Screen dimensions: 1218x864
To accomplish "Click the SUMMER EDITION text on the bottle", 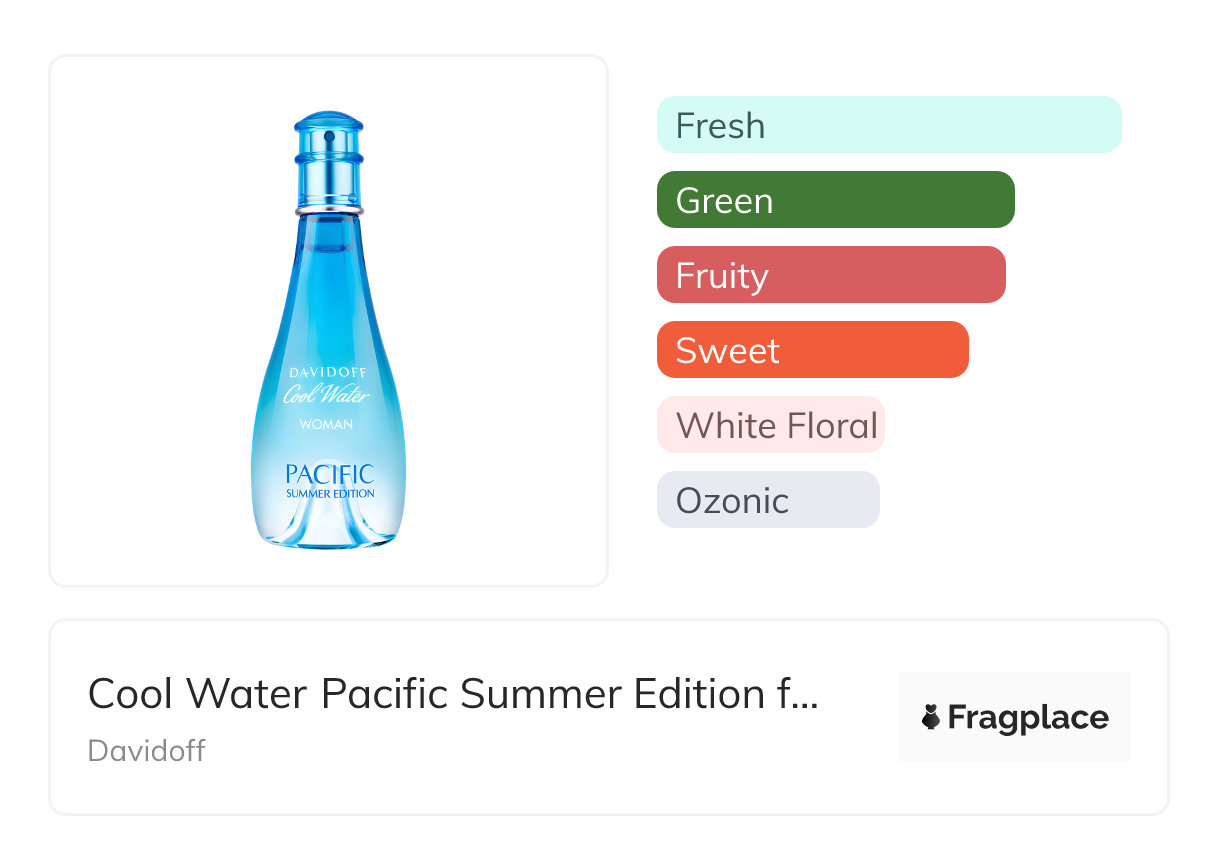I will (x=330, y=493).
